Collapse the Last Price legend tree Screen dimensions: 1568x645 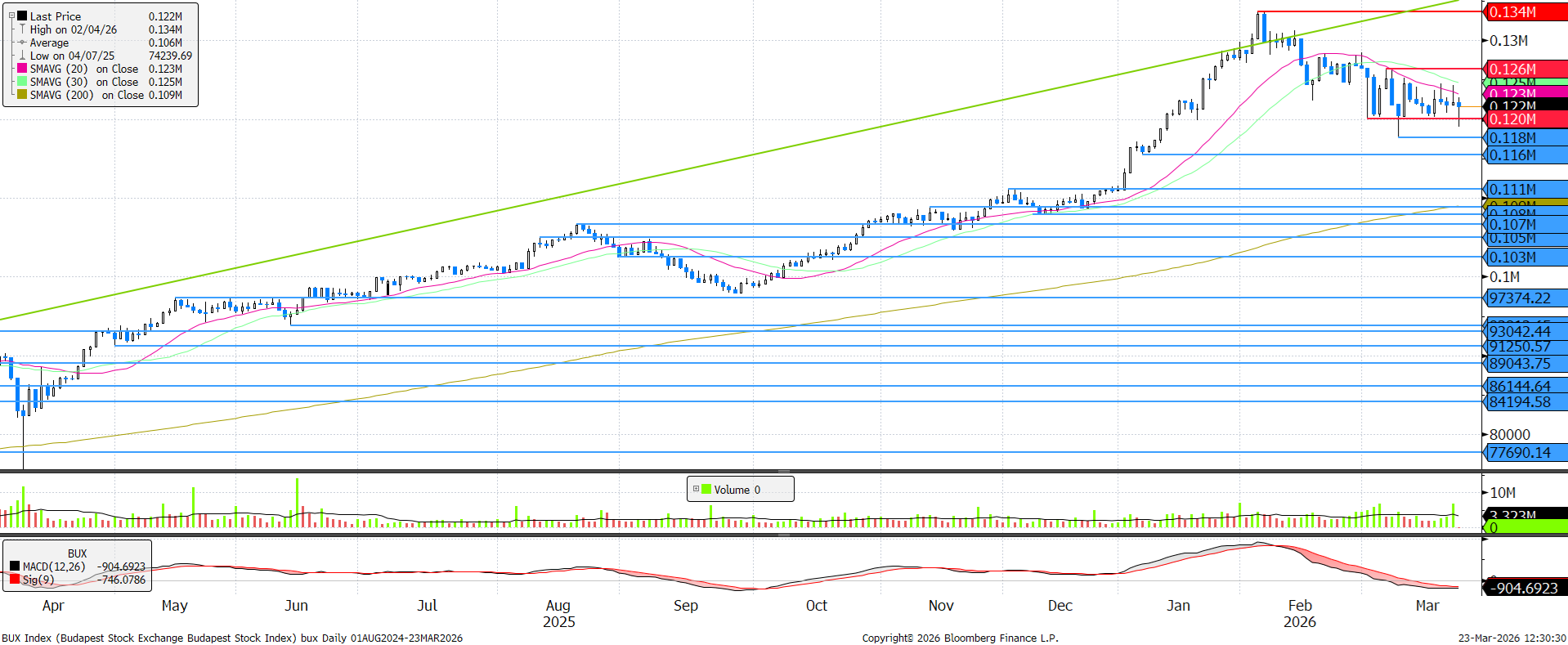click(11, 16)
